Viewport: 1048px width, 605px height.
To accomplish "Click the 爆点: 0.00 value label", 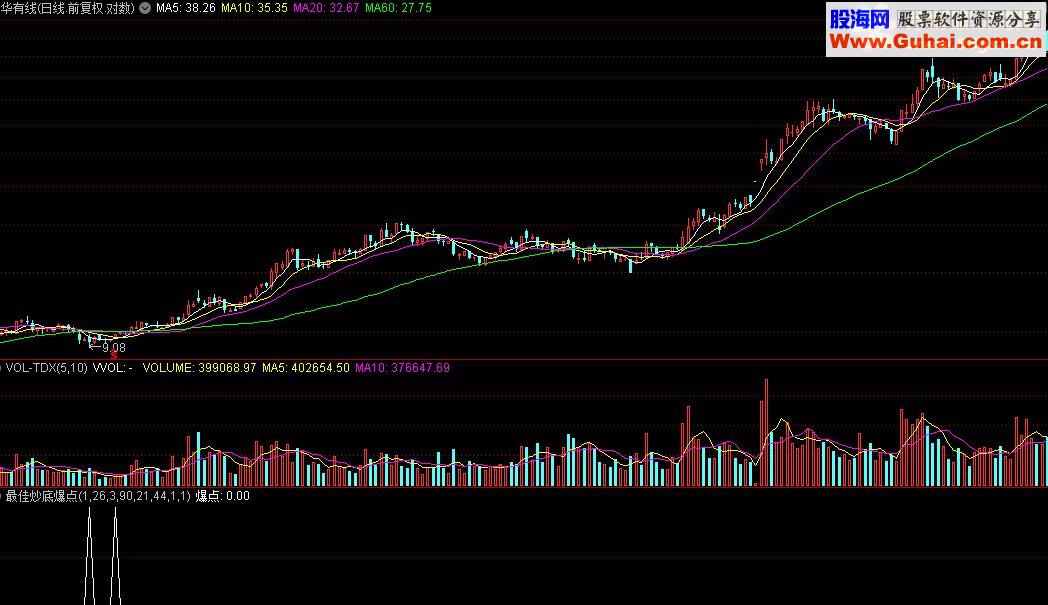I will pyautogui.click(x=223, y=496).
